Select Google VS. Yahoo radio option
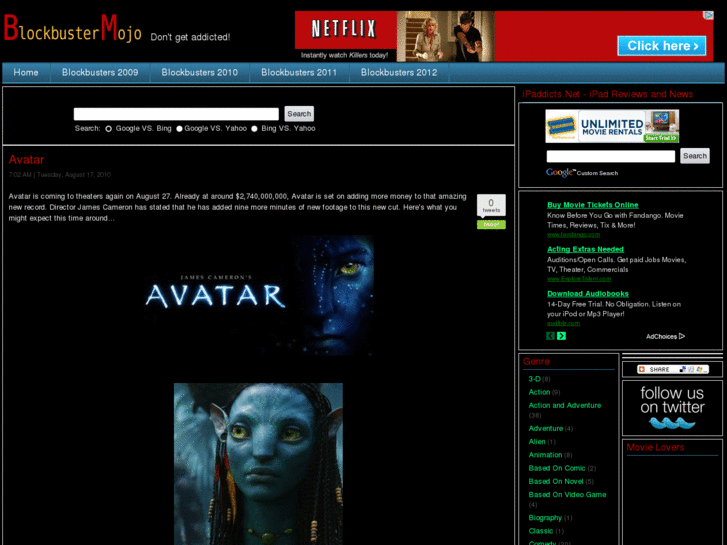 point(179,128)
